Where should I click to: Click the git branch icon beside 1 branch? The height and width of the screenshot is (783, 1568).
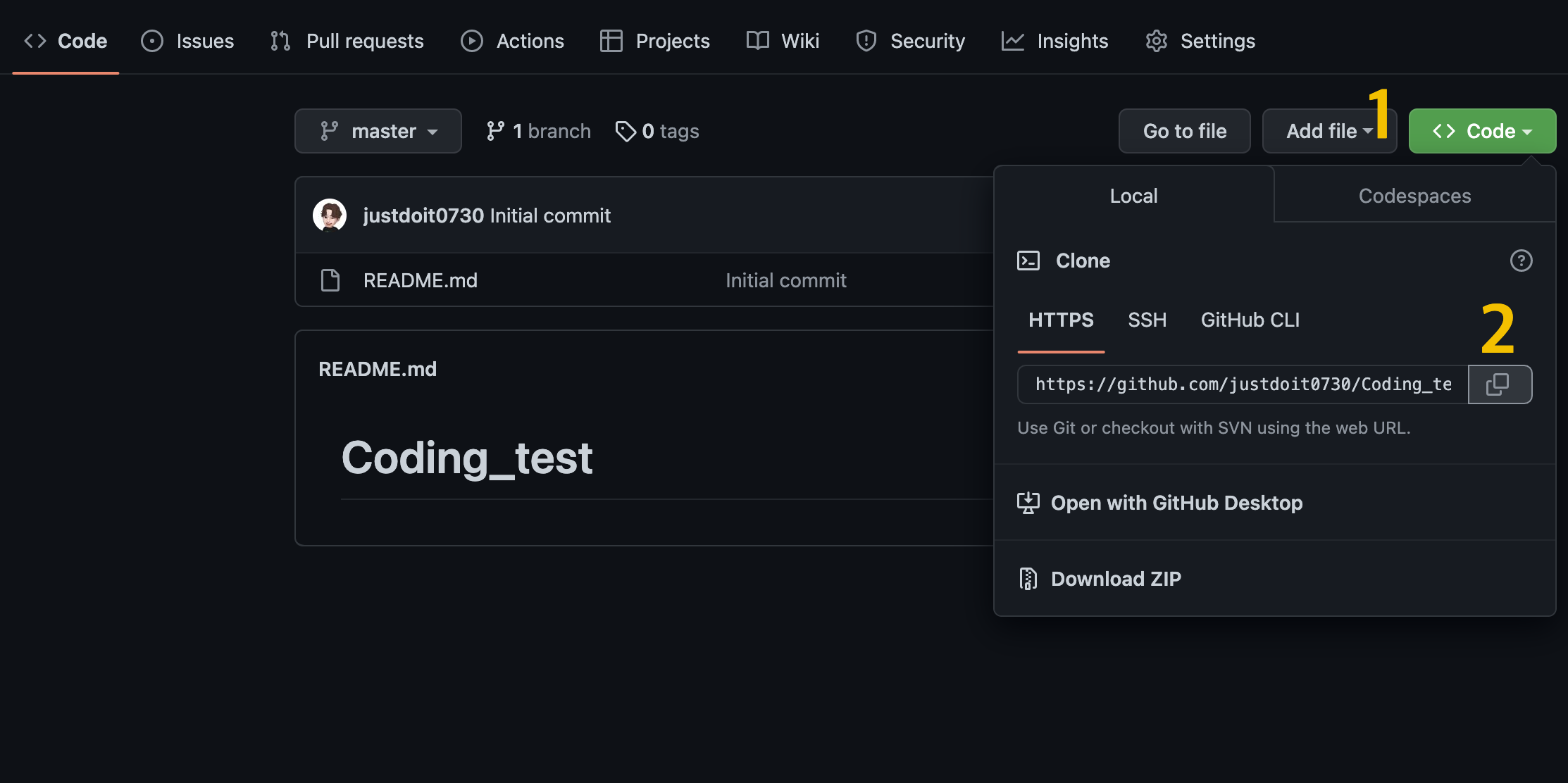(495, 131)
